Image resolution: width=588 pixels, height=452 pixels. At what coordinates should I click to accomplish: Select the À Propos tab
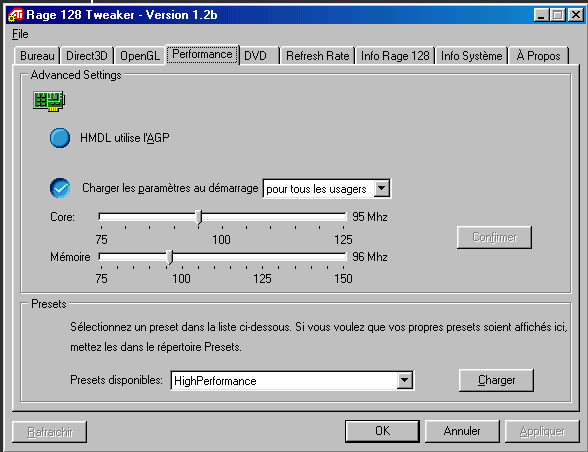[538, 56]
